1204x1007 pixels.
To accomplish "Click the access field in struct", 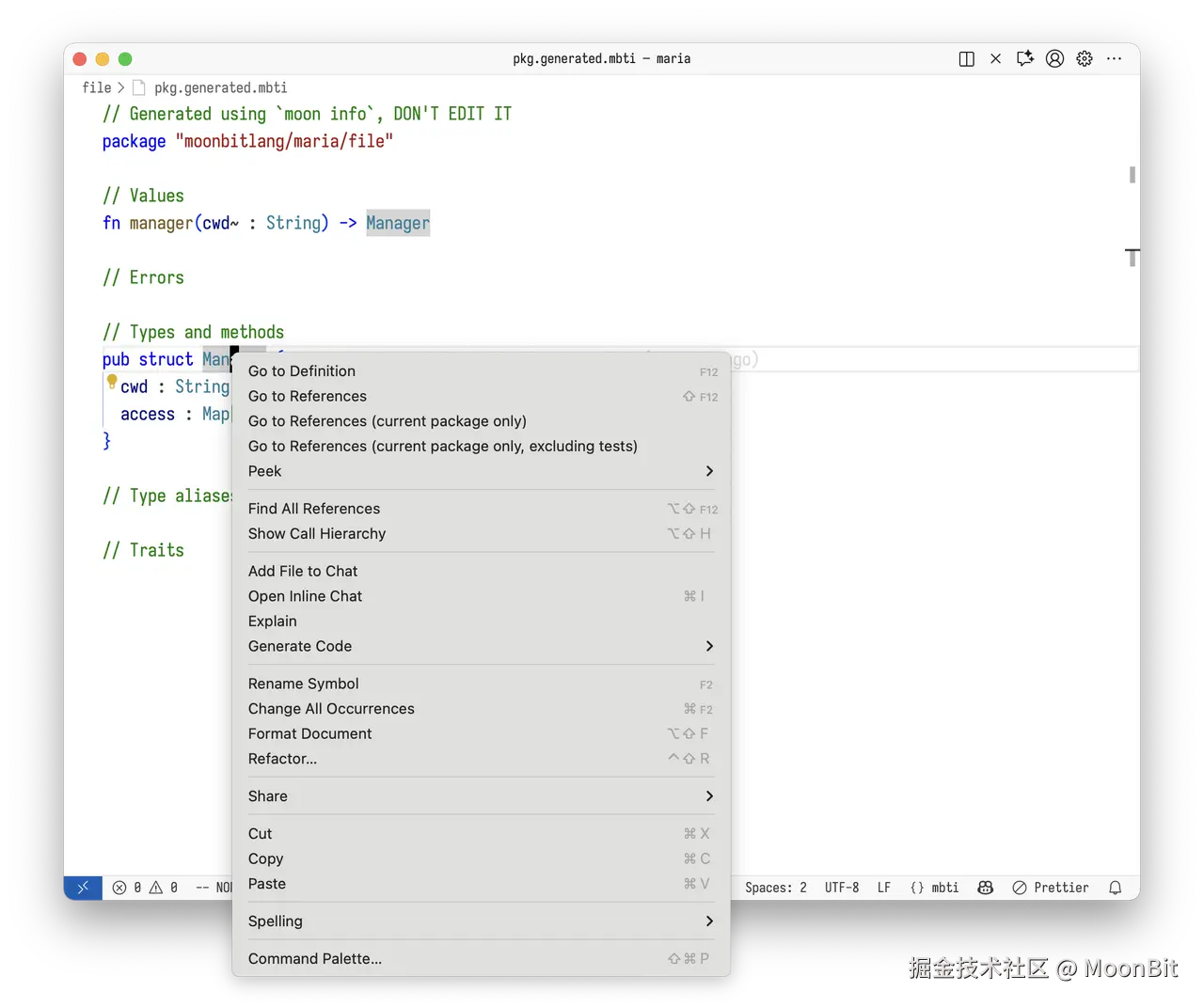I will [148, 414].
